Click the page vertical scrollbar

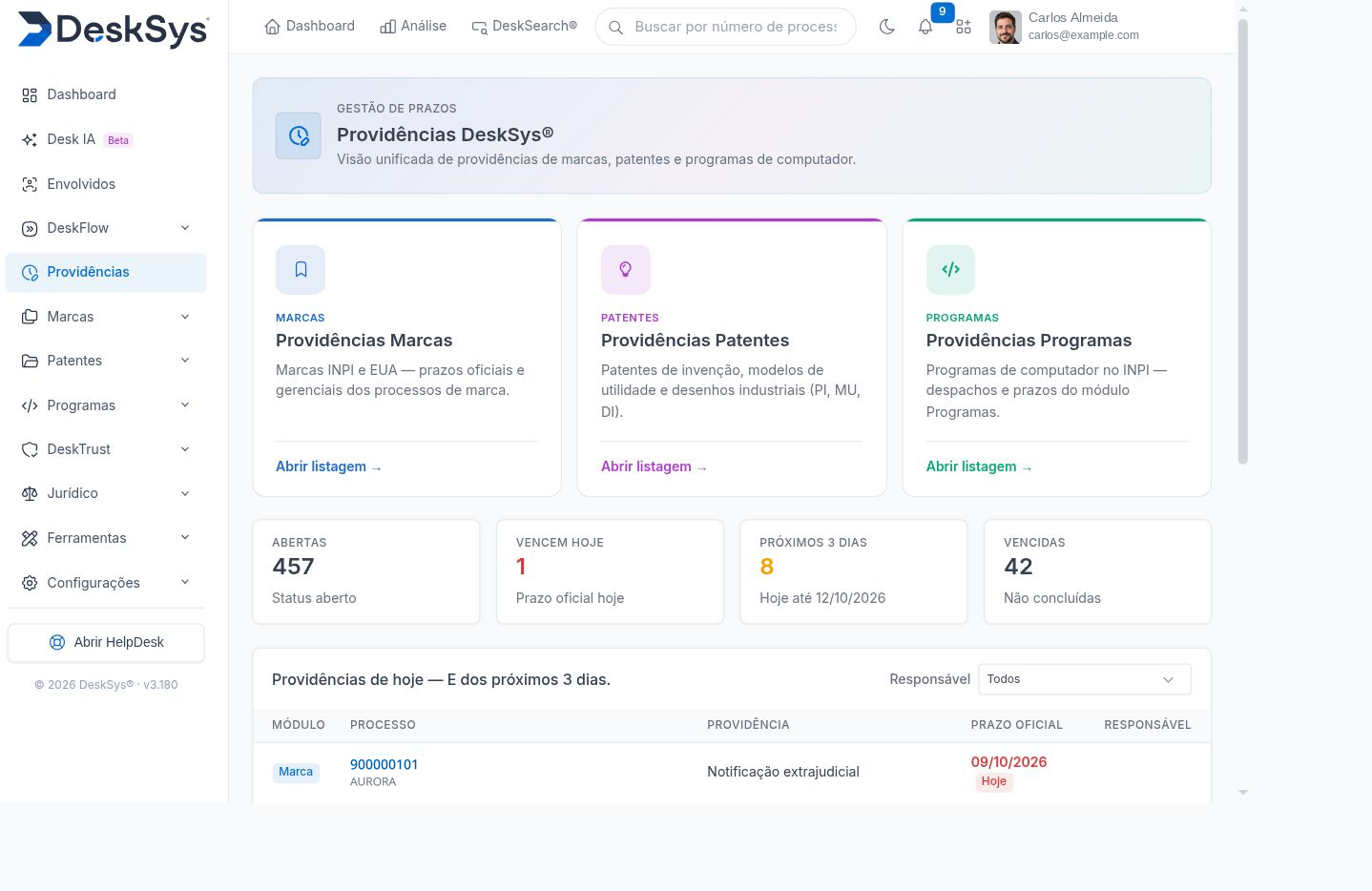coord(1242,241)
